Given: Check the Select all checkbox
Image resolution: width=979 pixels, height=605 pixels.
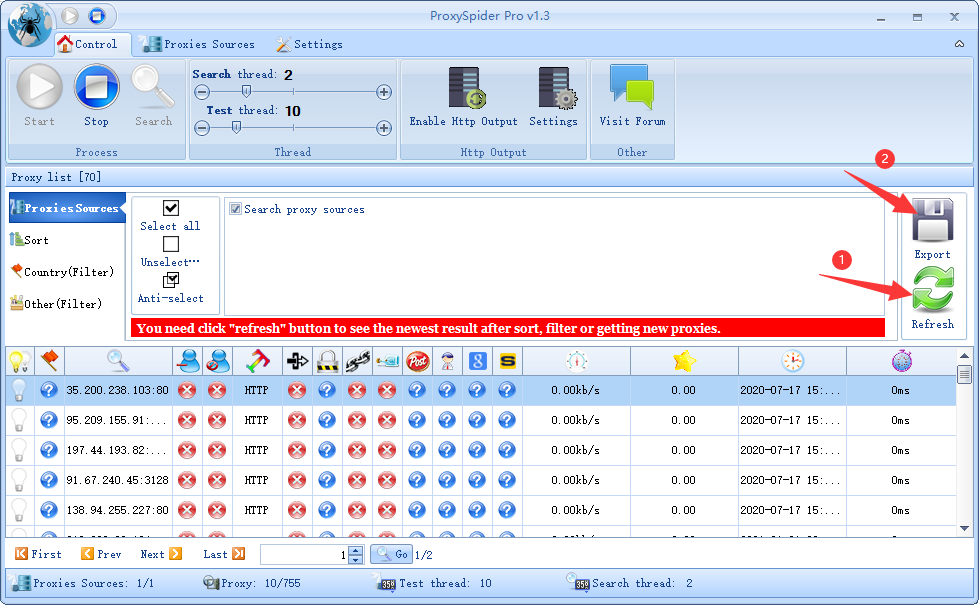Looking at the screenshot, I should click(170, 208).
